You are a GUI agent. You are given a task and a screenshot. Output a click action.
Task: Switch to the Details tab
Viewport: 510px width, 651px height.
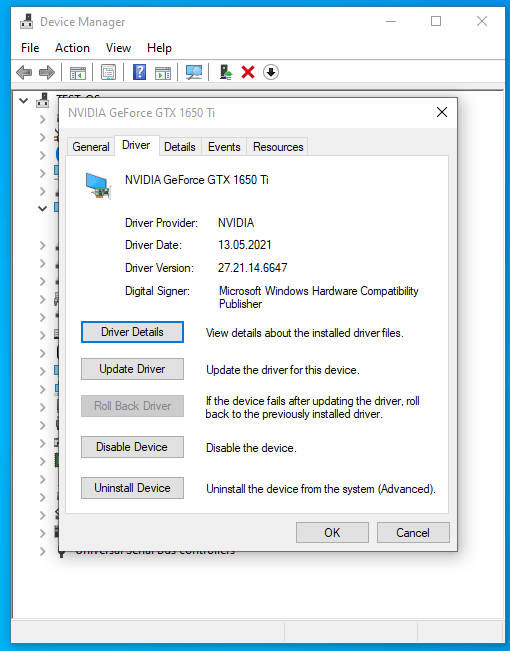(180, 147)
